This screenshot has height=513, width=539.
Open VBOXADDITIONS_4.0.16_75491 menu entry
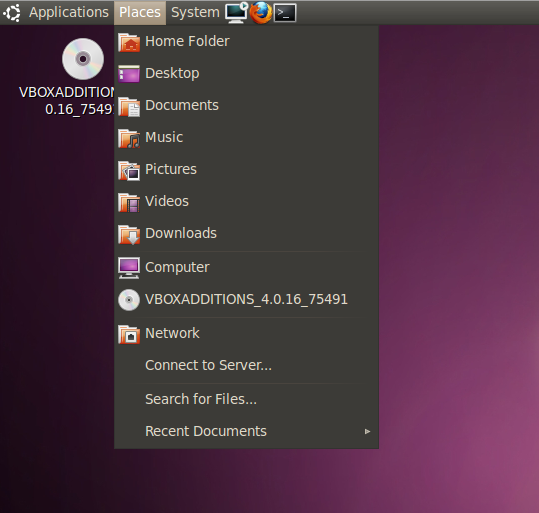pyautogui.click(x=246, y=300)
